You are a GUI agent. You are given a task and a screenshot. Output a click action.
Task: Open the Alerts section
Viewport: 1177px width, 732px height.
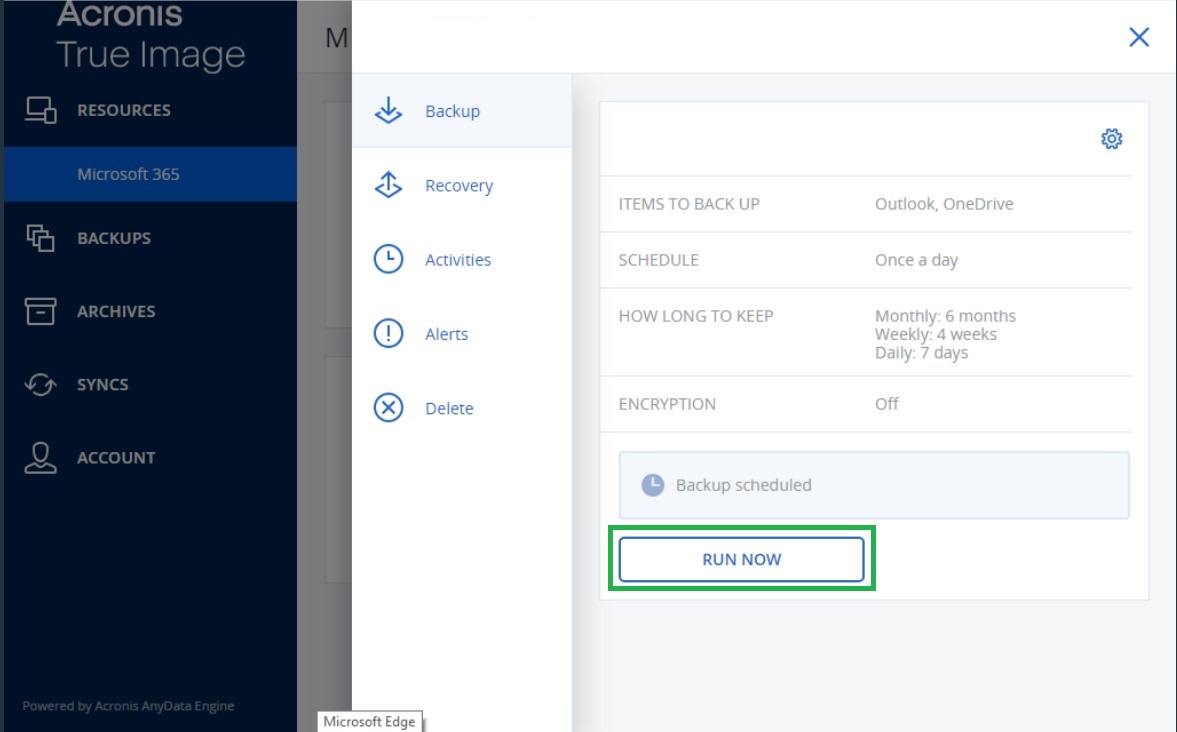click(446, 333)
